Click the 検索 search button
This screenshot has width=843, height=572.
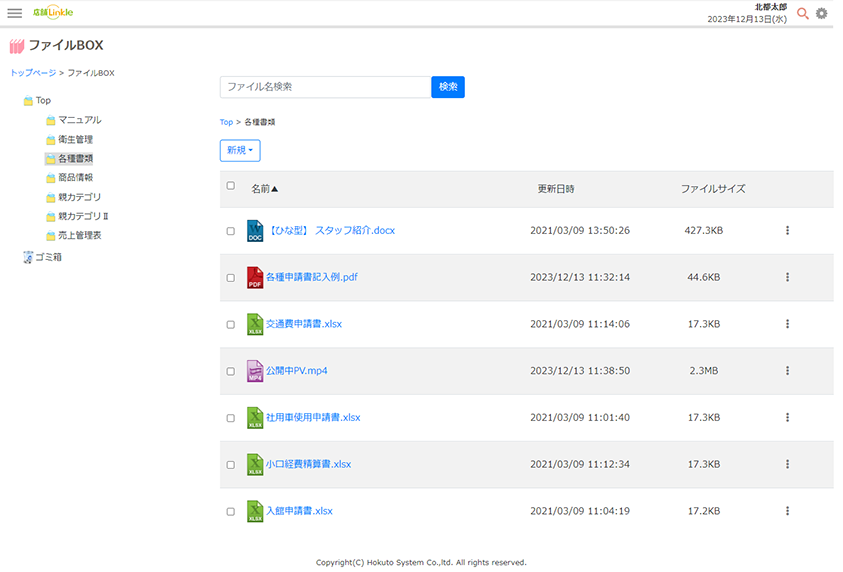[448, 87]
